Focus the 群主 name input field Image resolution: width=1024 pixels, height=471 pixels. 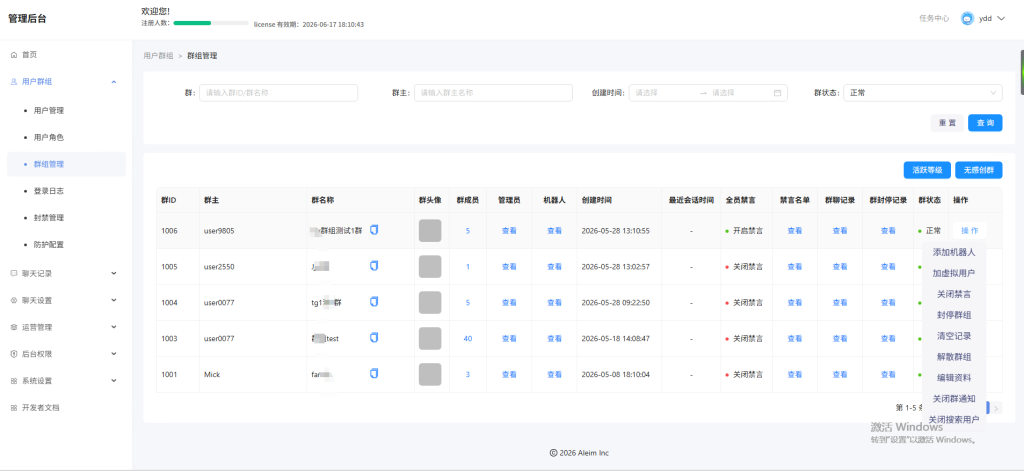coord(493,93)
